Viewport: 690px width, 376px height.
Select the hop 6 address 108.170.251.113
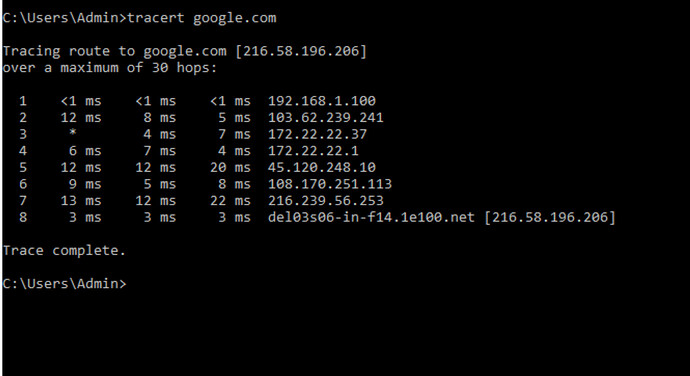point(330,184)
